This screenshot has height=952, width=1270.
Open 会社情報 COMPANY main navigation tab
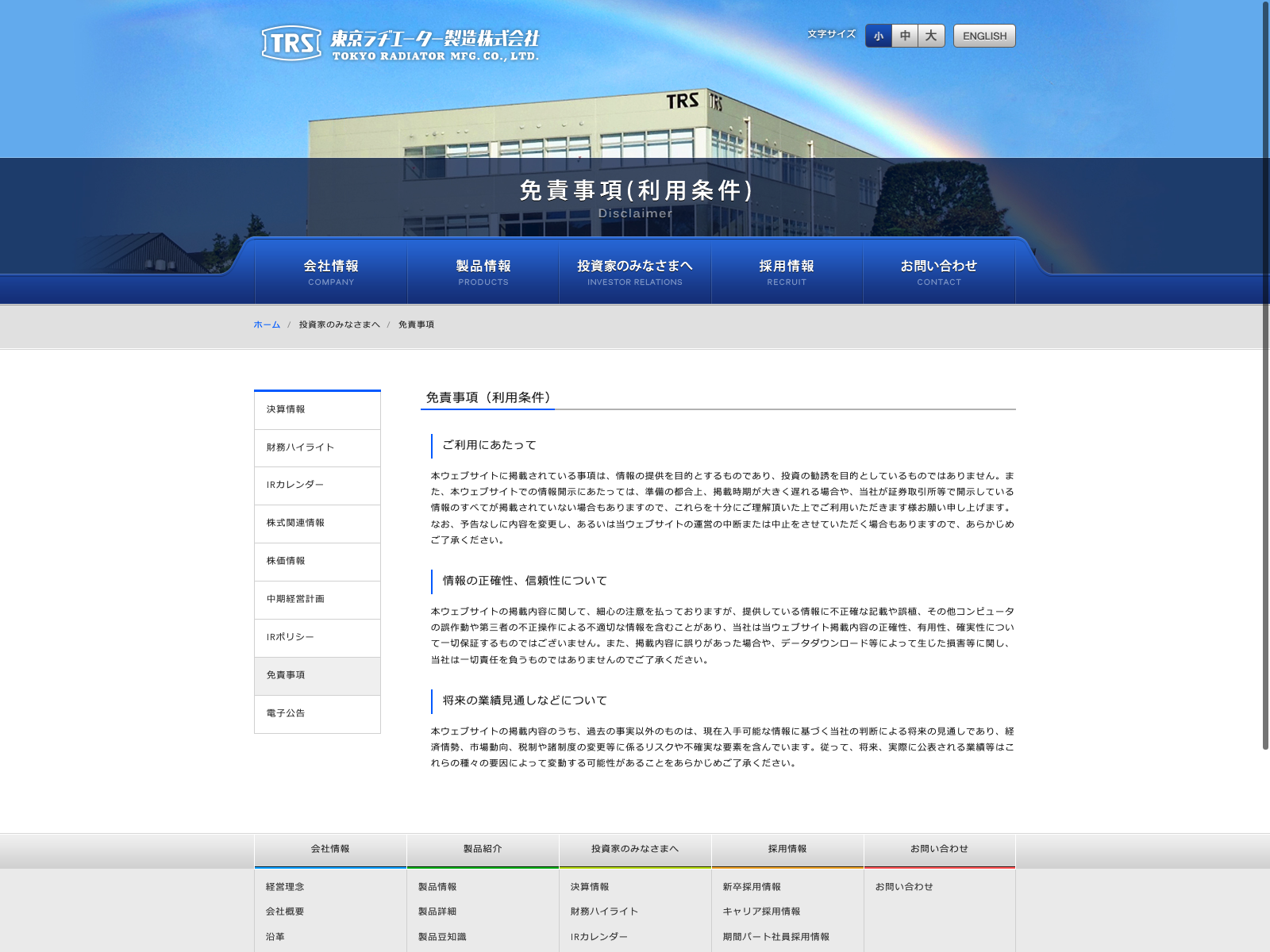click(331, 271)
